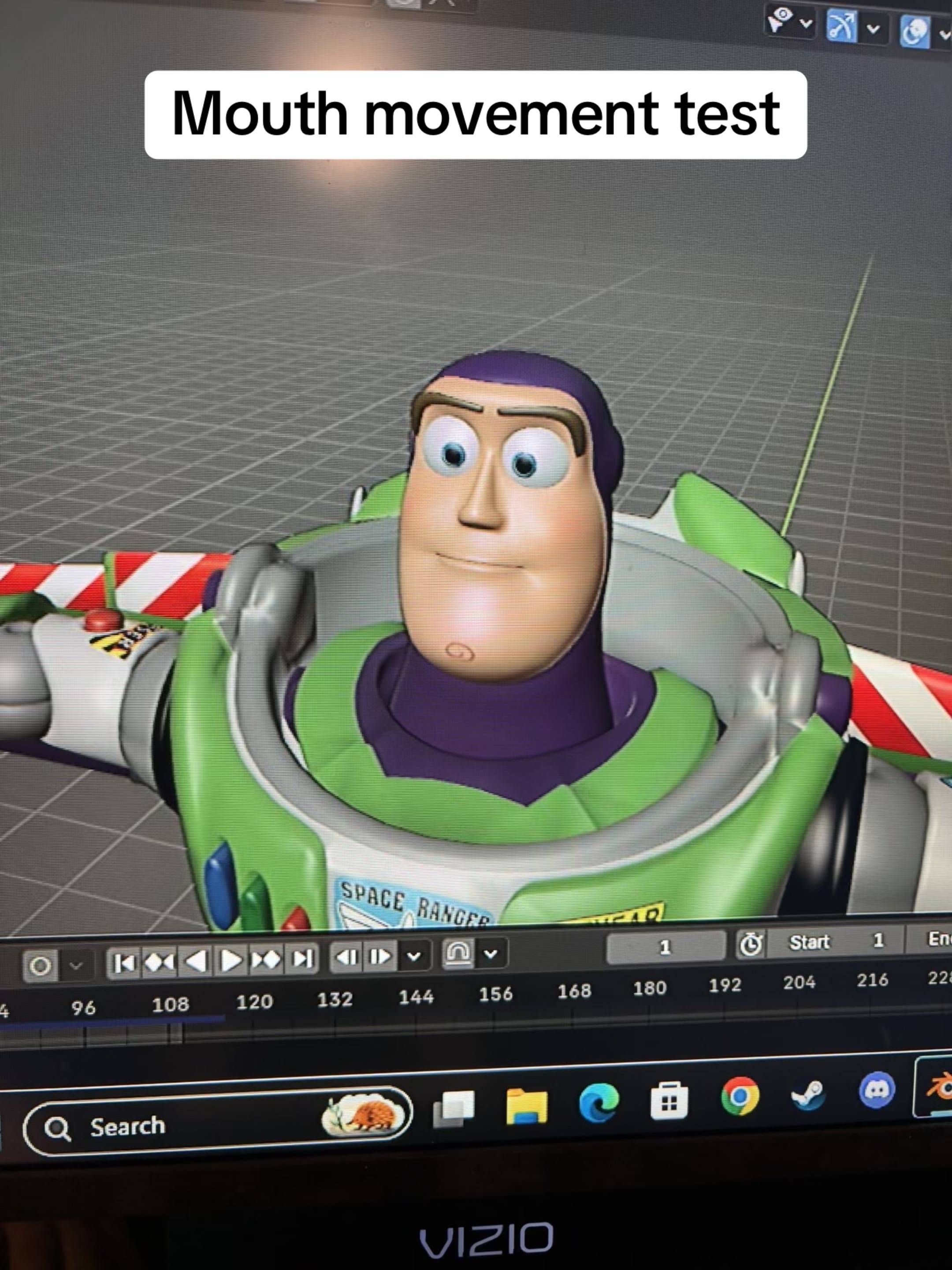The image size is (952, 1270).
Task: Open the playback options dropdown
Action: tap(415, 956)
